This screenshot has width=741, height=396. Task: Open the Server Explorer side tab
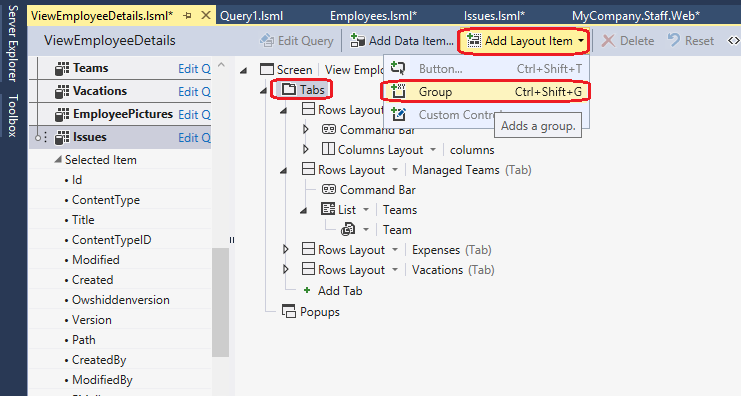13,43
